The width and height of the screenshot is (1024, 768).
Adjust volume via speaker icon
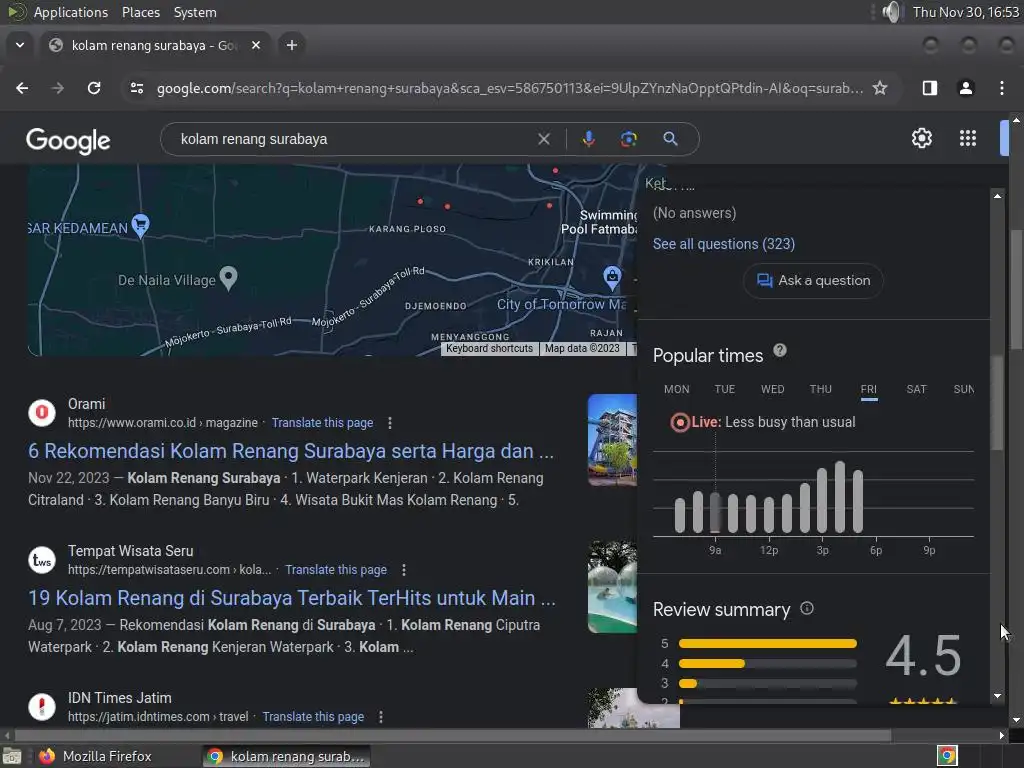tap(891, 12)
